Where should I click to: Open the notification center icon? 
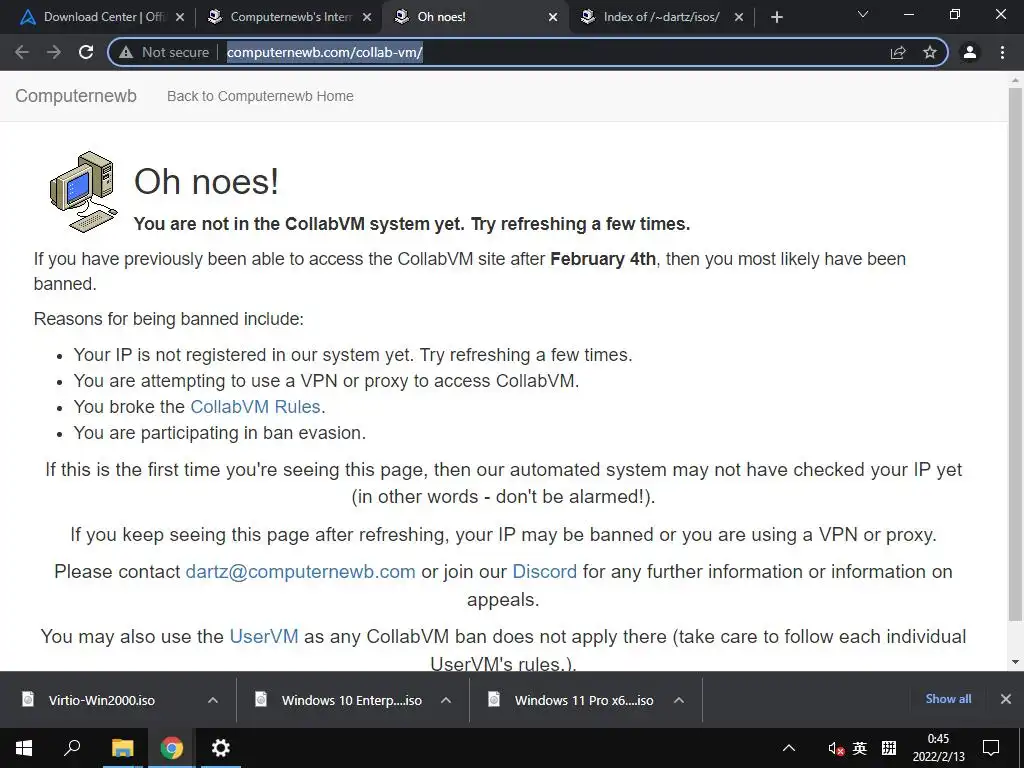[x=991, y=748]
